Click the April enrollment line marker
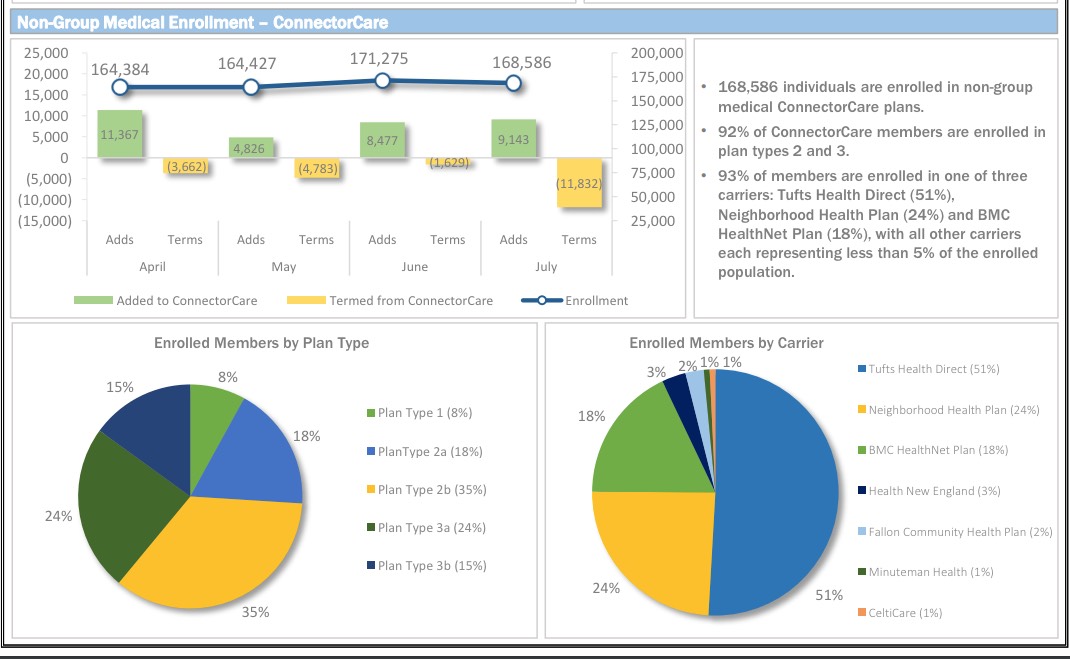The width and height of the screenshot is (1070, 659). coord(120,88)
